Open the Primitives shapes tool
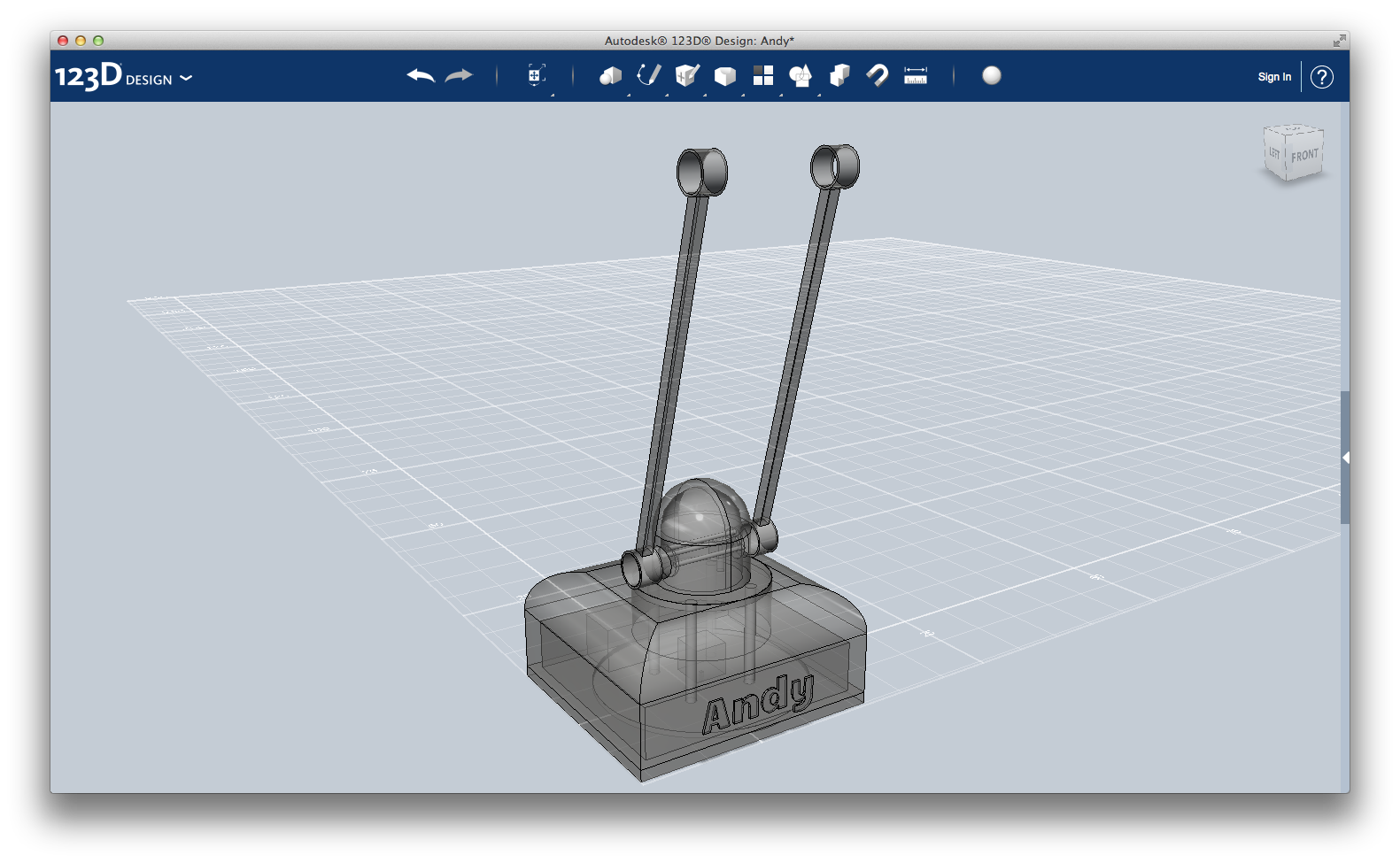The image size is (1400, 863). tap(610, 76)
